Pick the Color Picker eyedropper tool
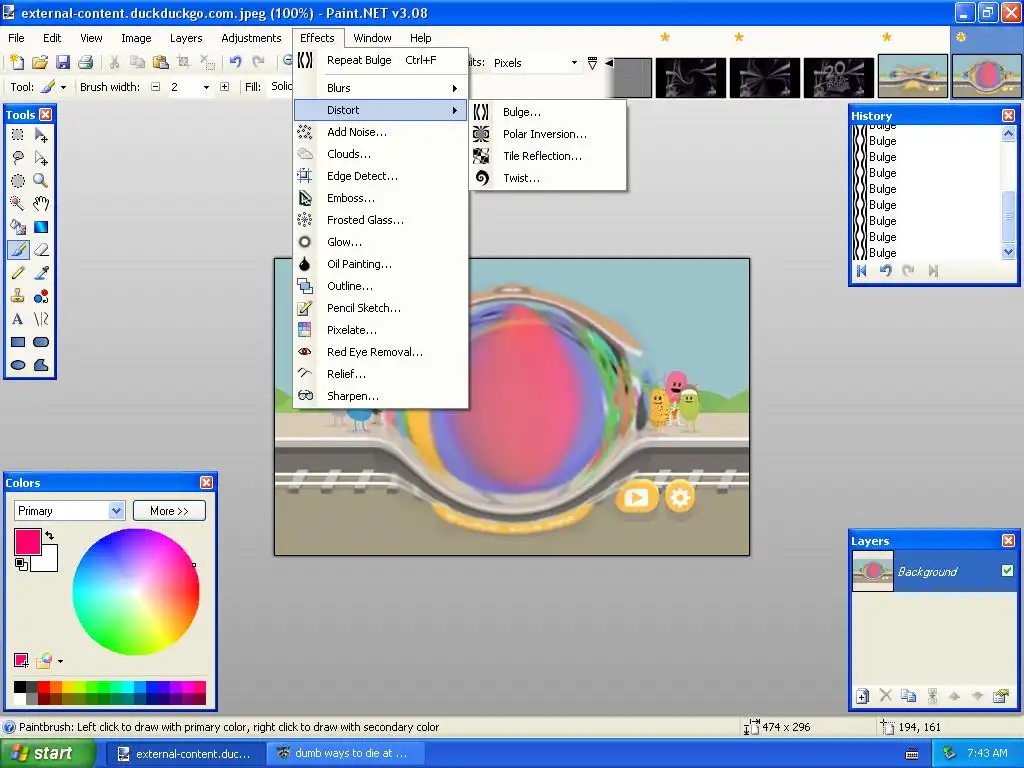This screenshot has height=768, width=1024. (41, 273)
